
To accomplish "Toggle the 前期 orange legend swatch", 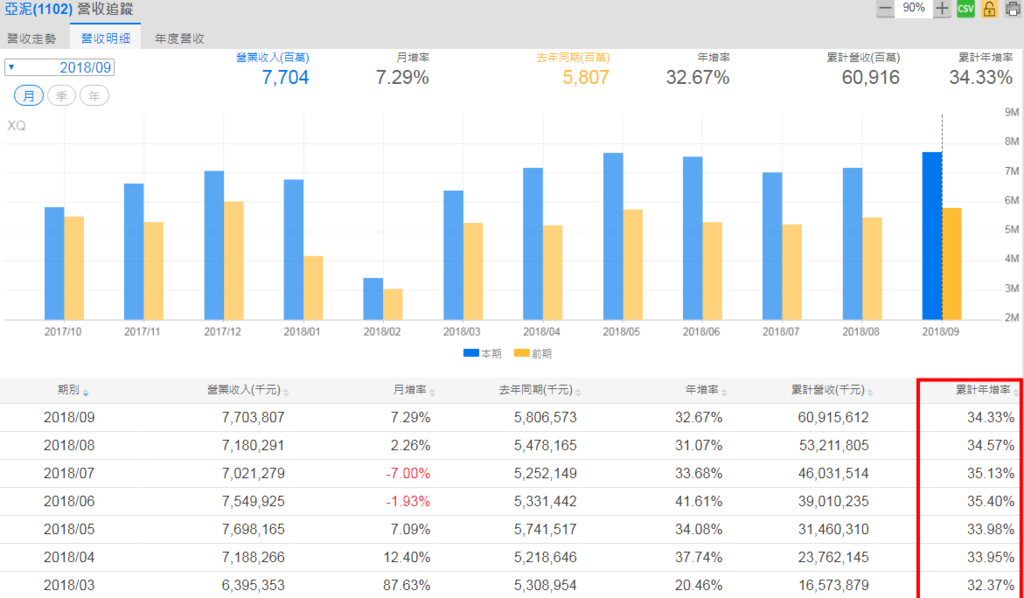I will tap(522, 353).
